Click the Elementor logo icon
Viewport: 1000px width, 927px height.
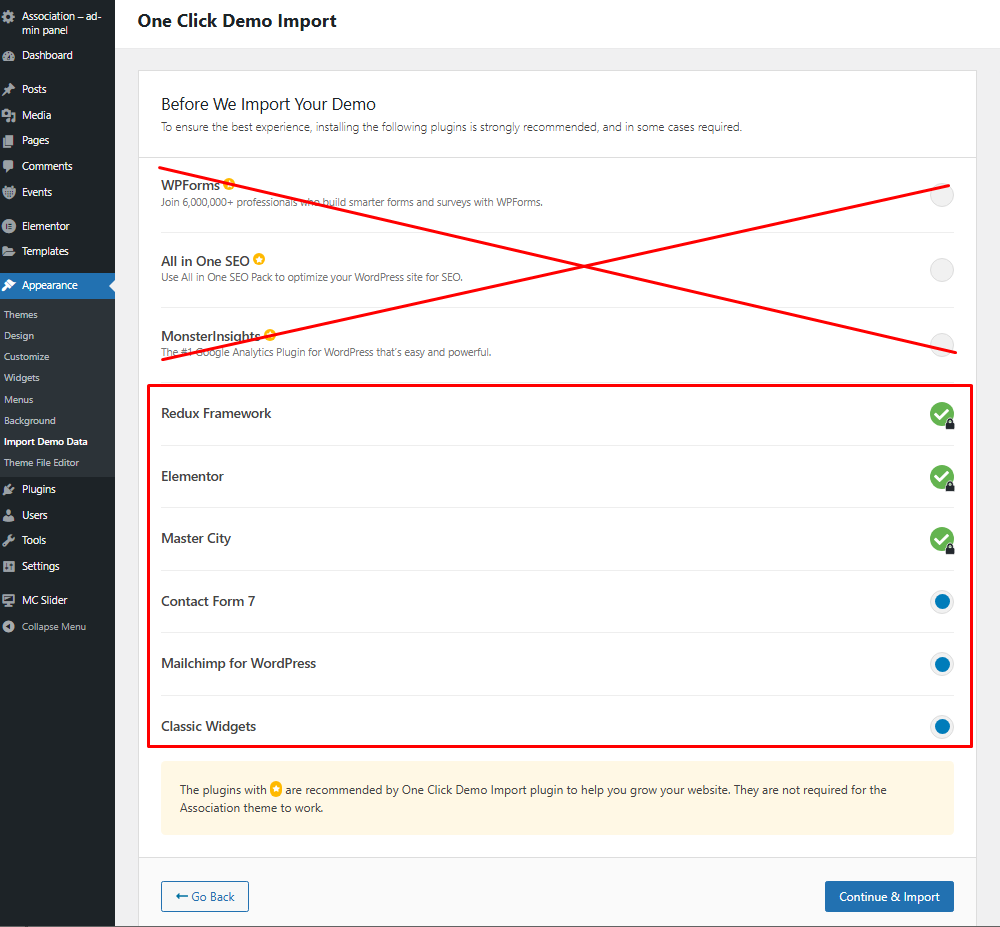click(x=9, y=226)
